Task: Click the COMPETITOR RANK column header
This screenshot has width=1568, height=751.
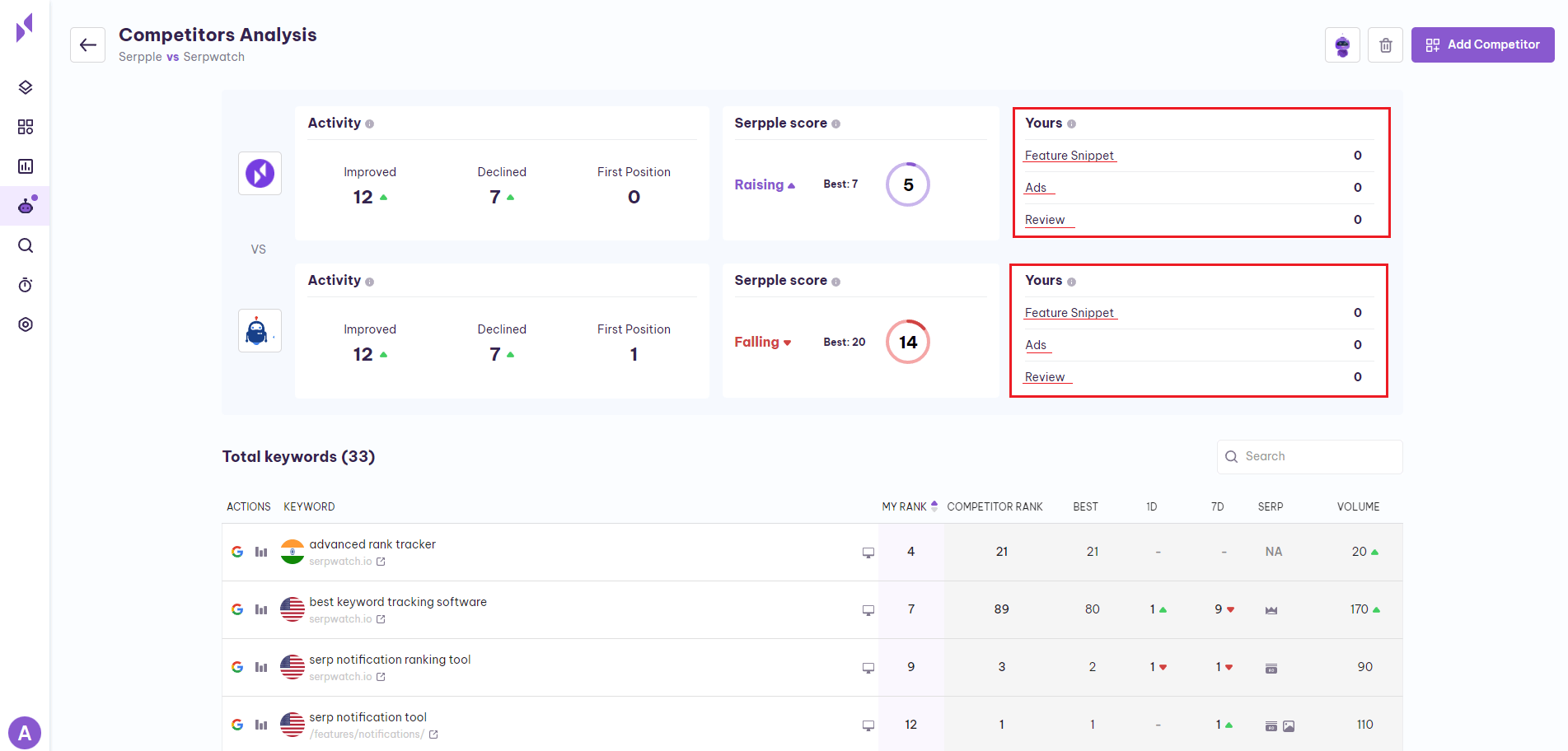Action: tap(995, 506)
